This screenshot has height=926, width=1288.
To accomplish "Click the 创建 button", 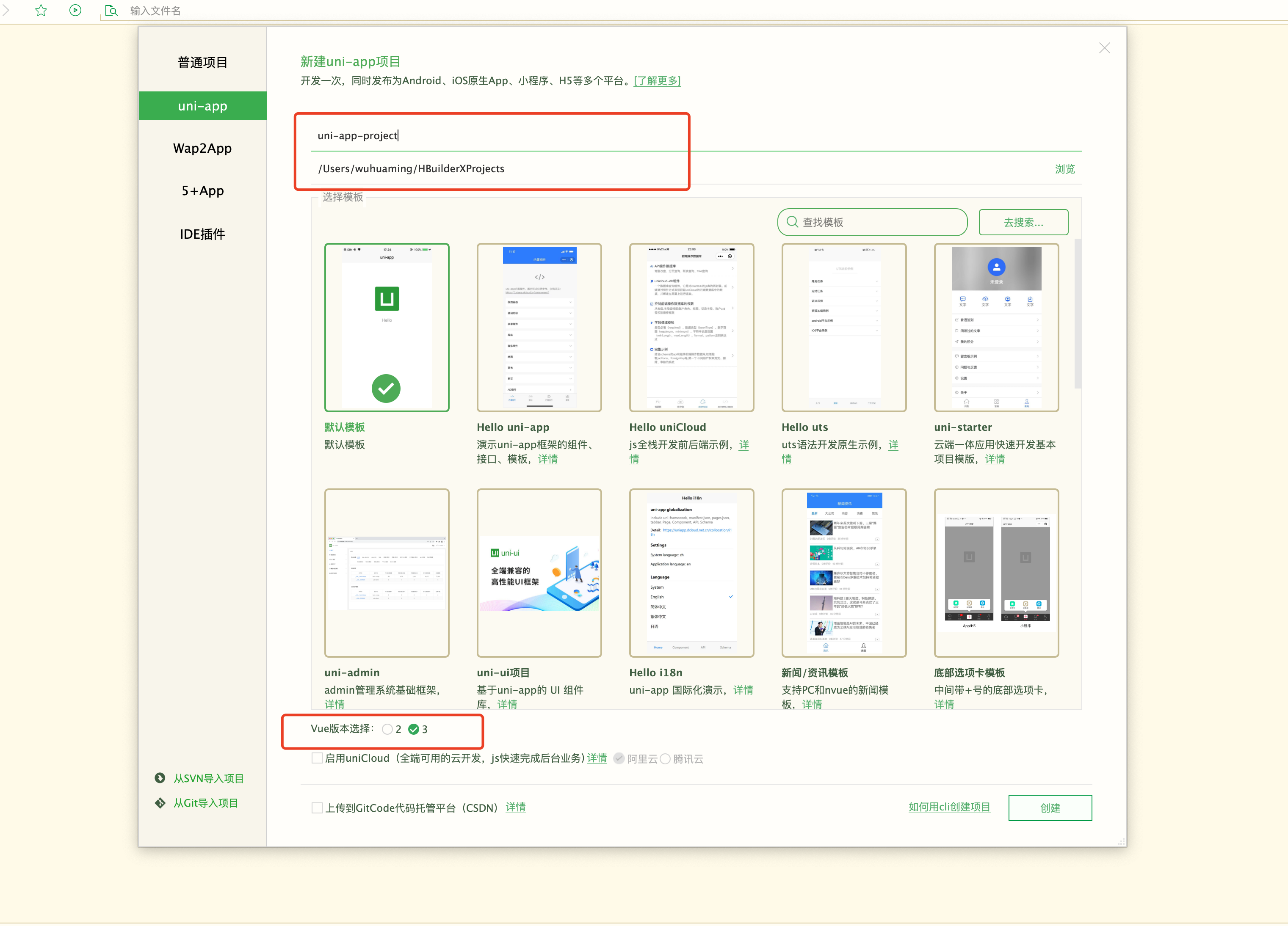I will (x=1050, y=808).
